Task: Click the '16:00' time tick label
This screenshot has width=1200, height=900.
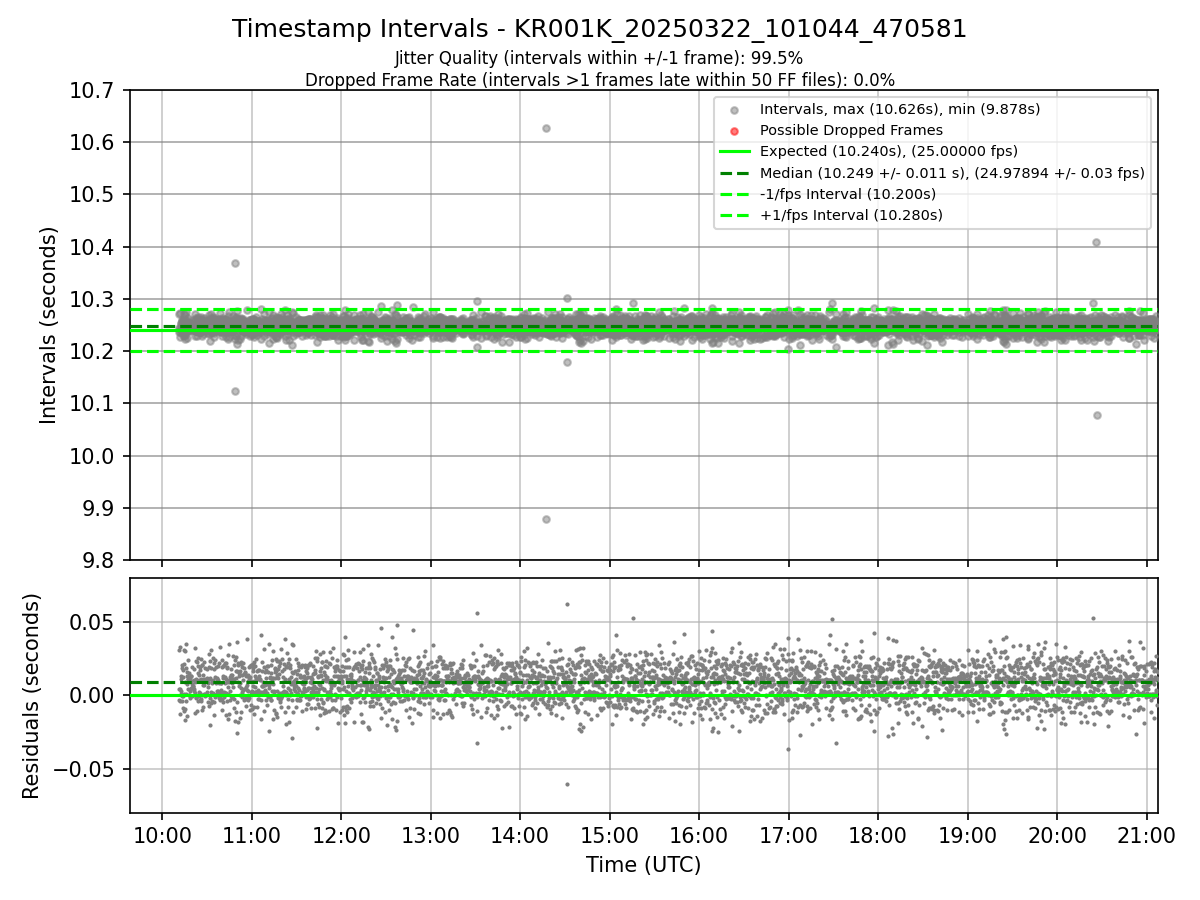Action: pos(699,835)
